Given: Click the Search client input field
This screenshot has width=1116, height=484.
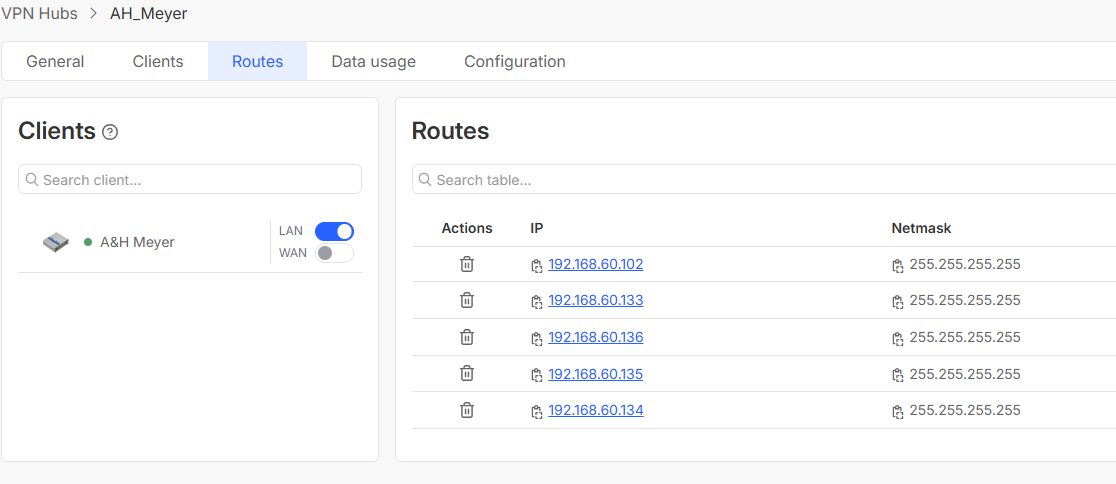Looking at the screenshot, I should tap(195, 180).
